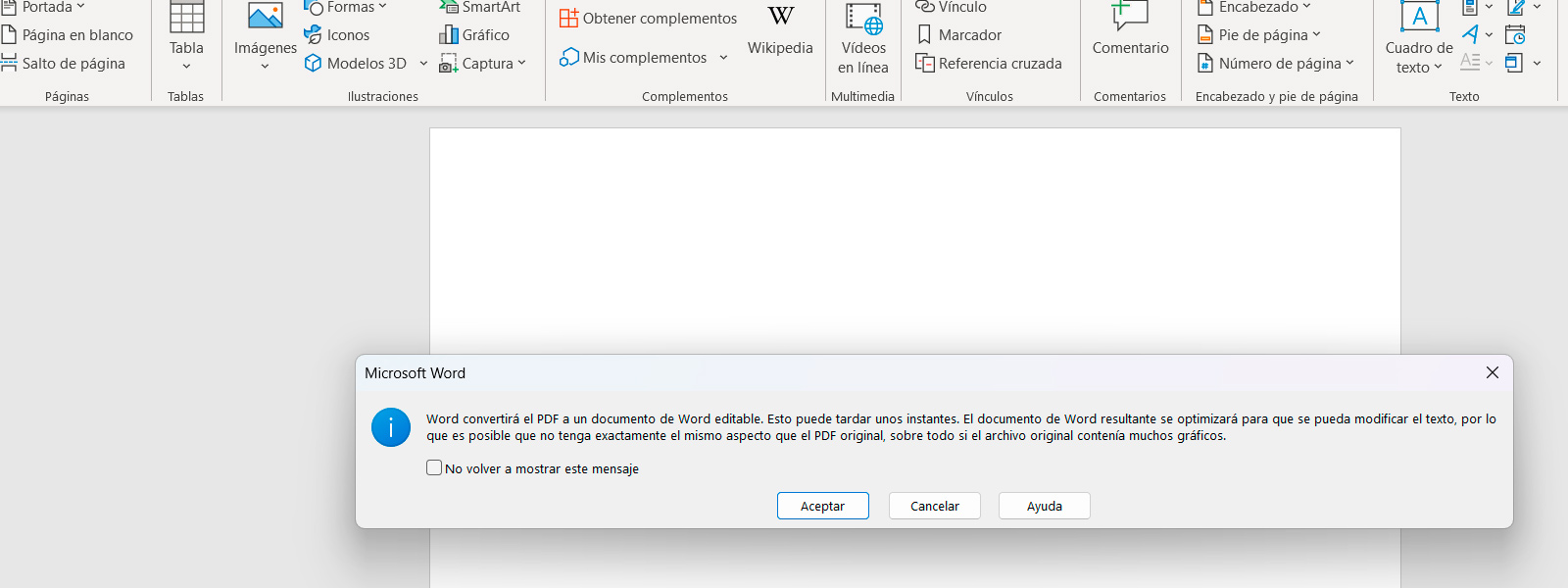This screenshot has height=588, width=1568.
Task: Open the Tabla grid menu
Action: point(186,37)
